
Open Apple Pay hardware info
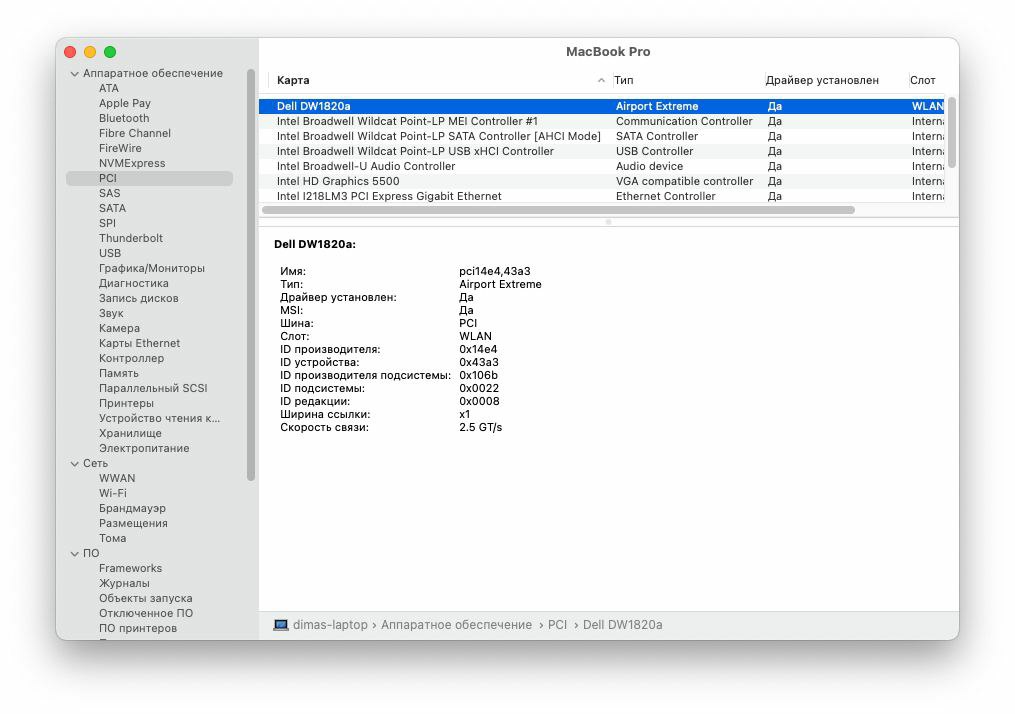coord(125,103)
